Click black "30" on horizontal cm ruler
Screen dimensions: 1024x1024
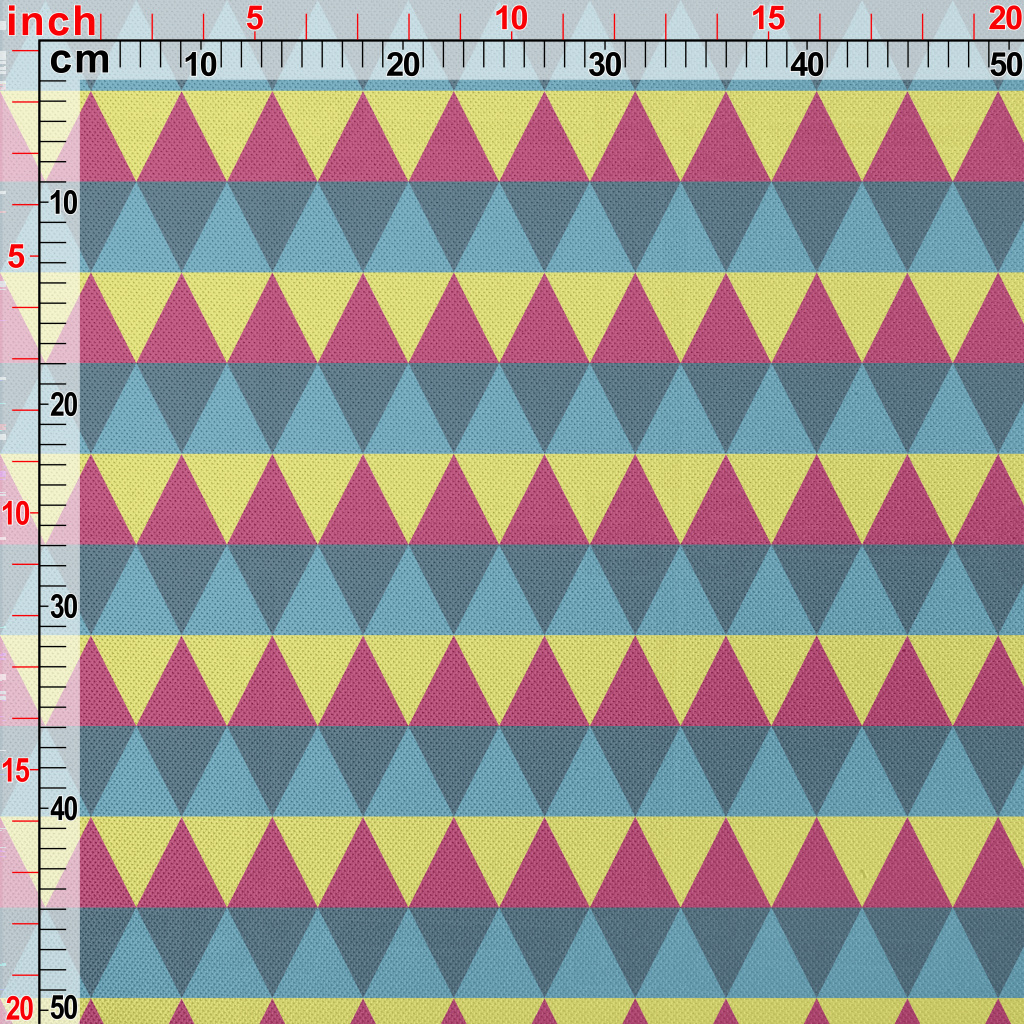coord(605,65)
